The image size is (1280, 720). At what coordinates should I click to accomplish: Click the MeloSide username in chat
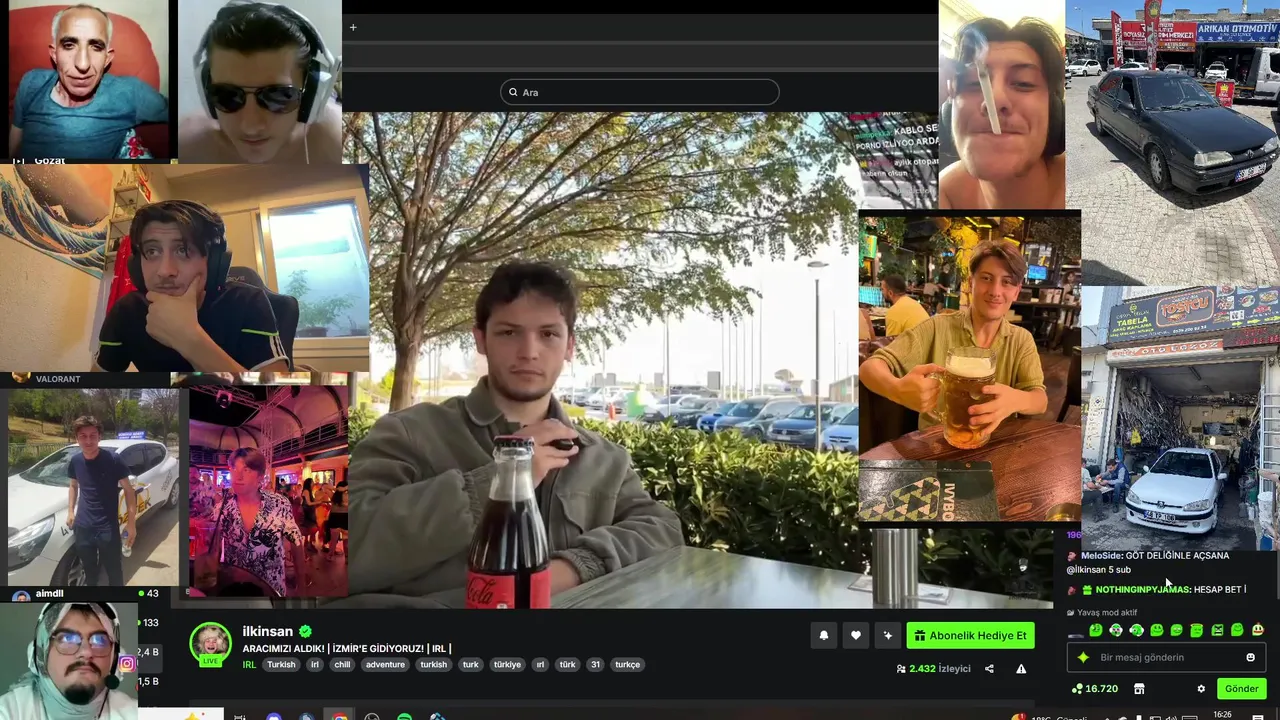(x=1102, y=555)
